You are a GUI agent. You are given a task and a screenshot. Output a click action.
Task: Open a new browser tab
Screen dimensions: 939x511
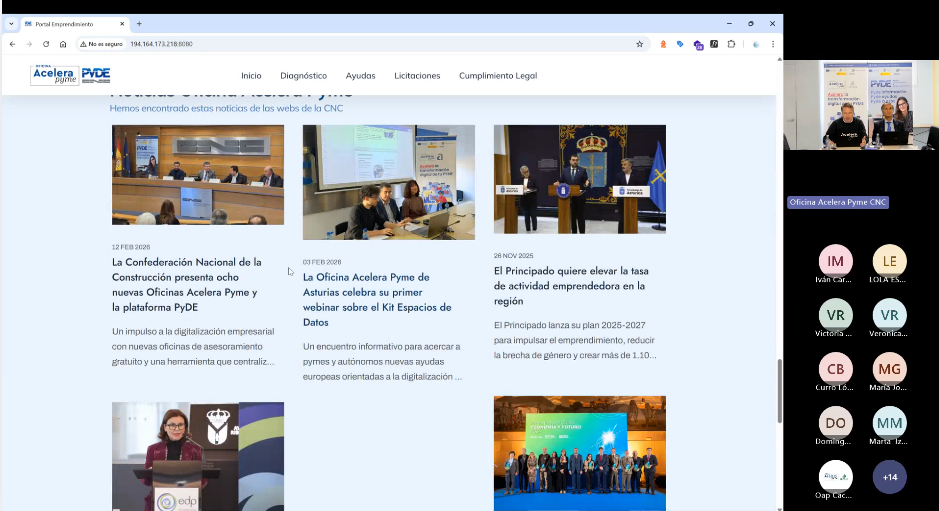[139, 24]
